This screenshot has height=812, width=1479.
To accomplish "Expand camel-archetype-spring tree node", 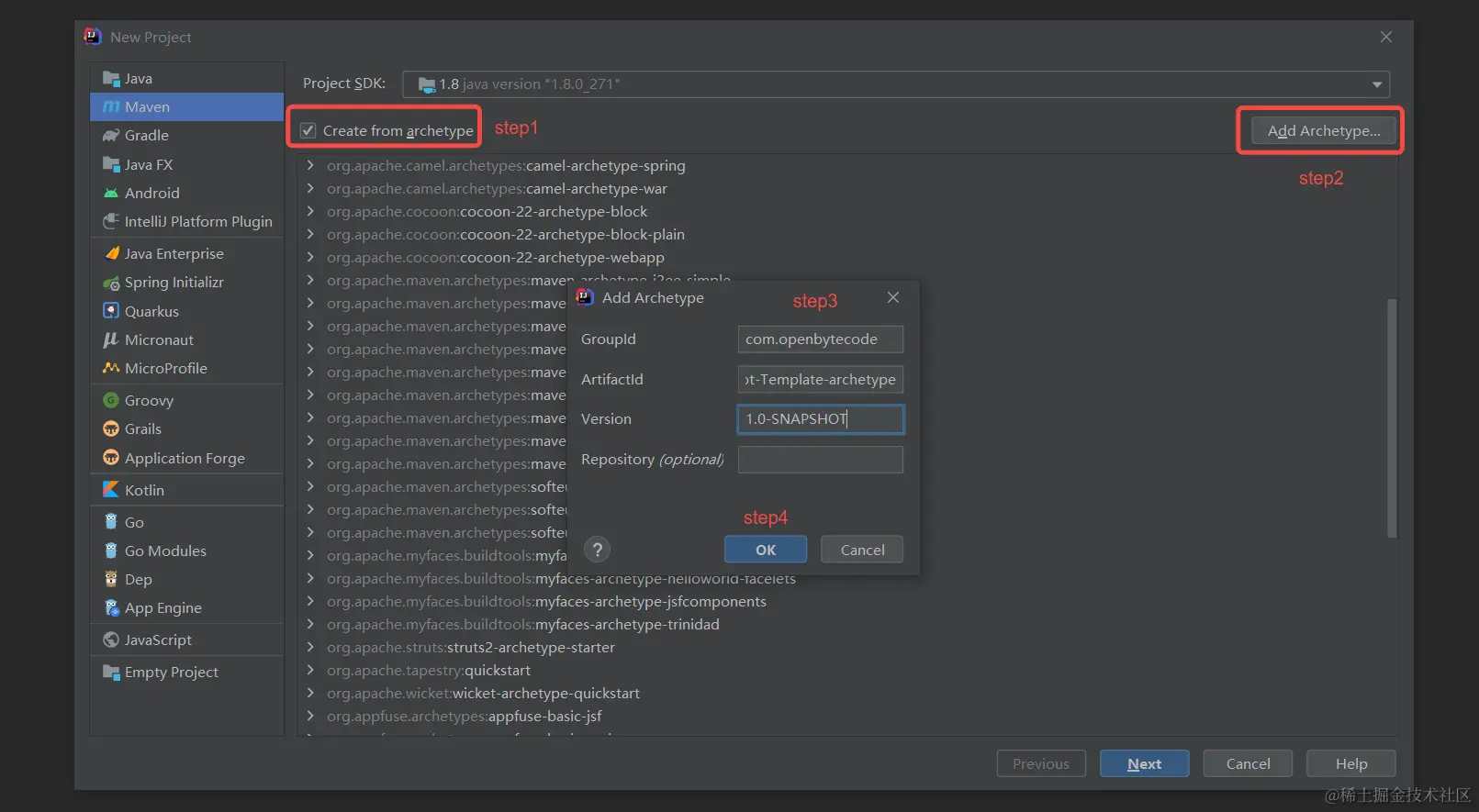I will (310, 165).
